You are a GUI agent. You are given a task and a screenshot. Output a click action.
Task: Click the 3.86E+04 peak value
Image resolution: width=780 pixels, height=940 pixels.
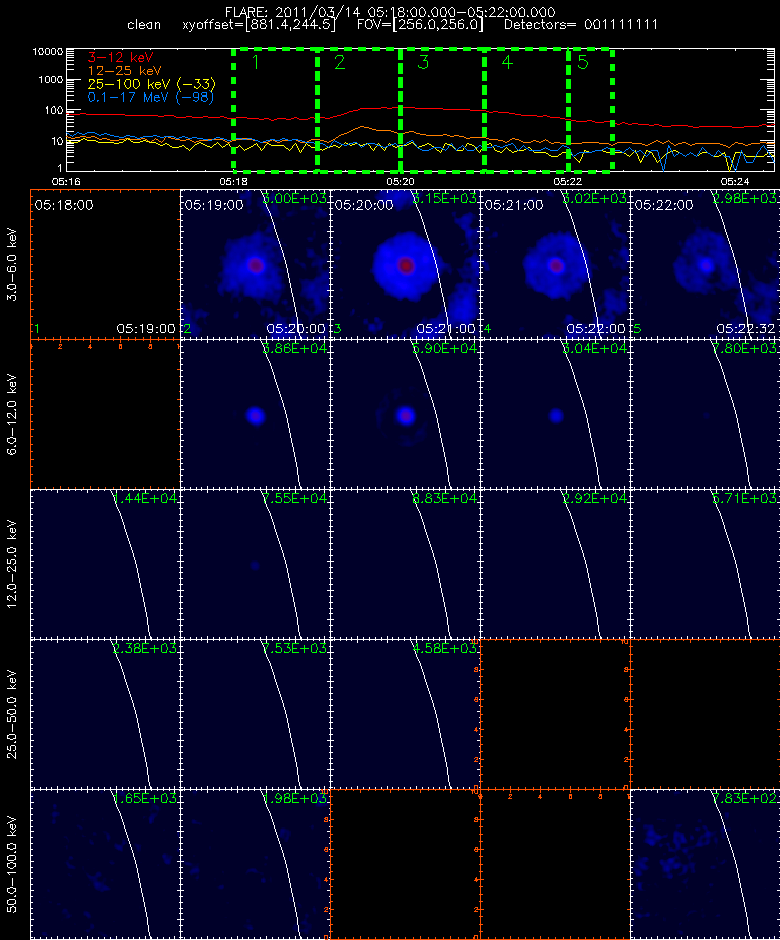point(295,348)
